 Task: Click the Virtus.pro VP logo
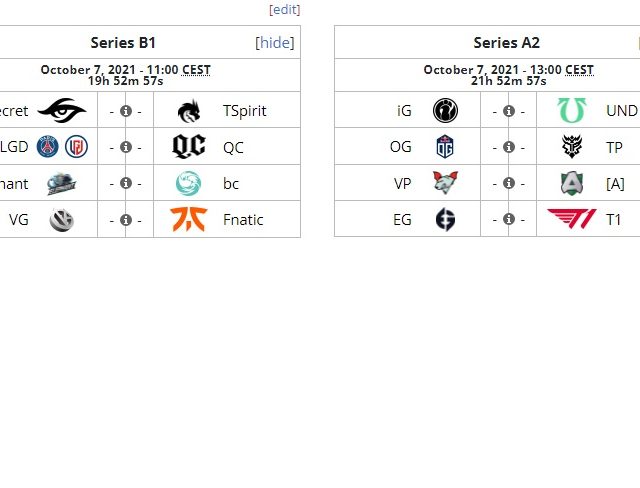[445, 183]
